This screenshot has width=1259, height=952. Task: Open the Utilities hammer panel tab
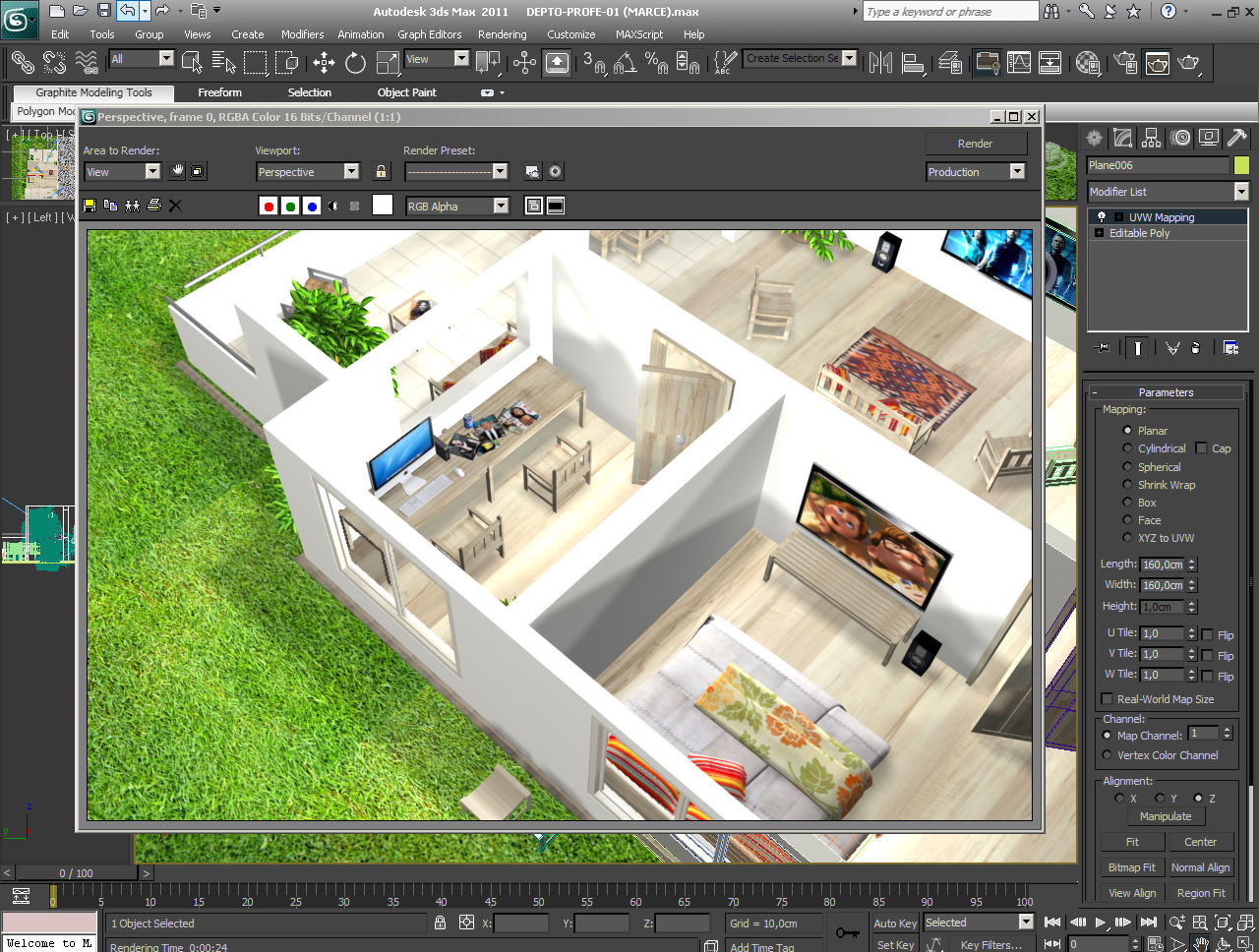[1236, 138]
